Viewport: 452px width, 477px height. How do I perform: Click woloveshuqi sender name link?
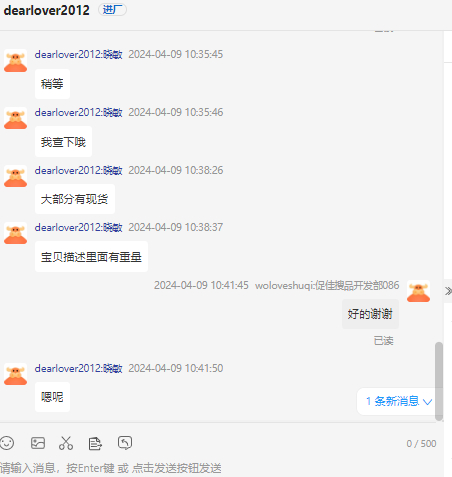(x=327, y=285)
